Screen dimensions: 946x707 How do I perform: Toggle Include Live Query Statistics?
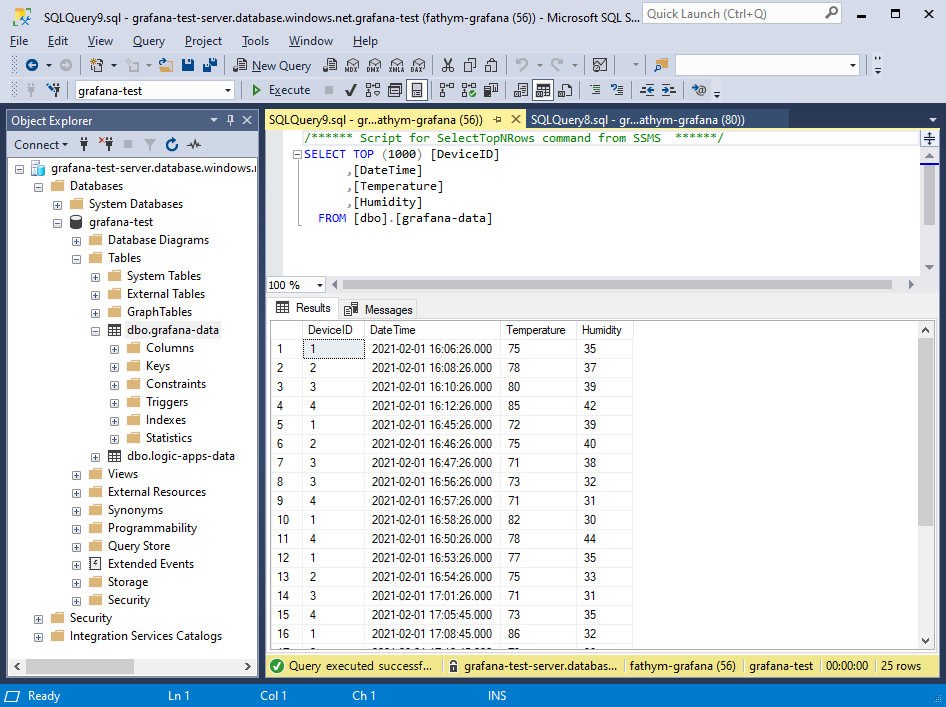pyautogui.click(x=469, y=90)
